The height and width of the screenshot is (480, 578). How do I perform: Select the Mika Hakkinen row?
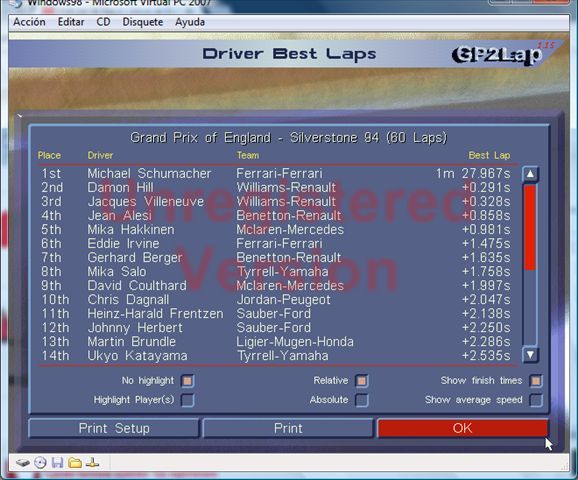[276, 229]
